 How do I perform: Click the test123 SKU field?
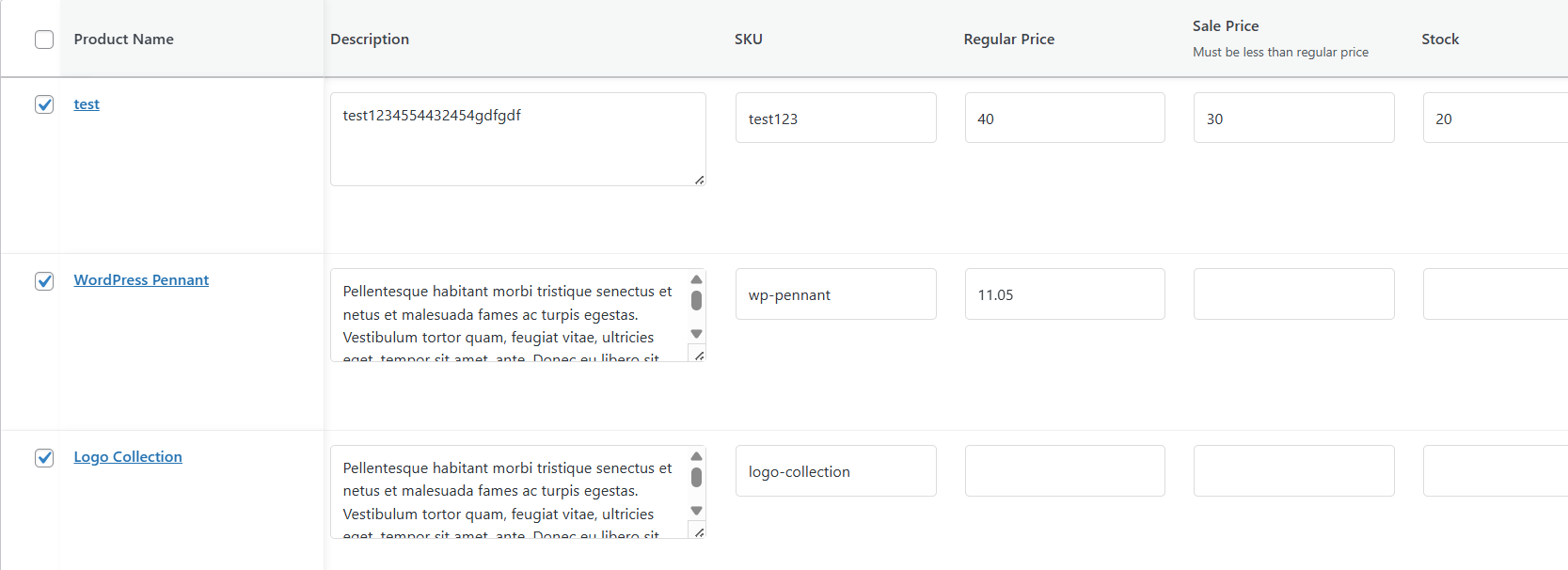point(835,119)
